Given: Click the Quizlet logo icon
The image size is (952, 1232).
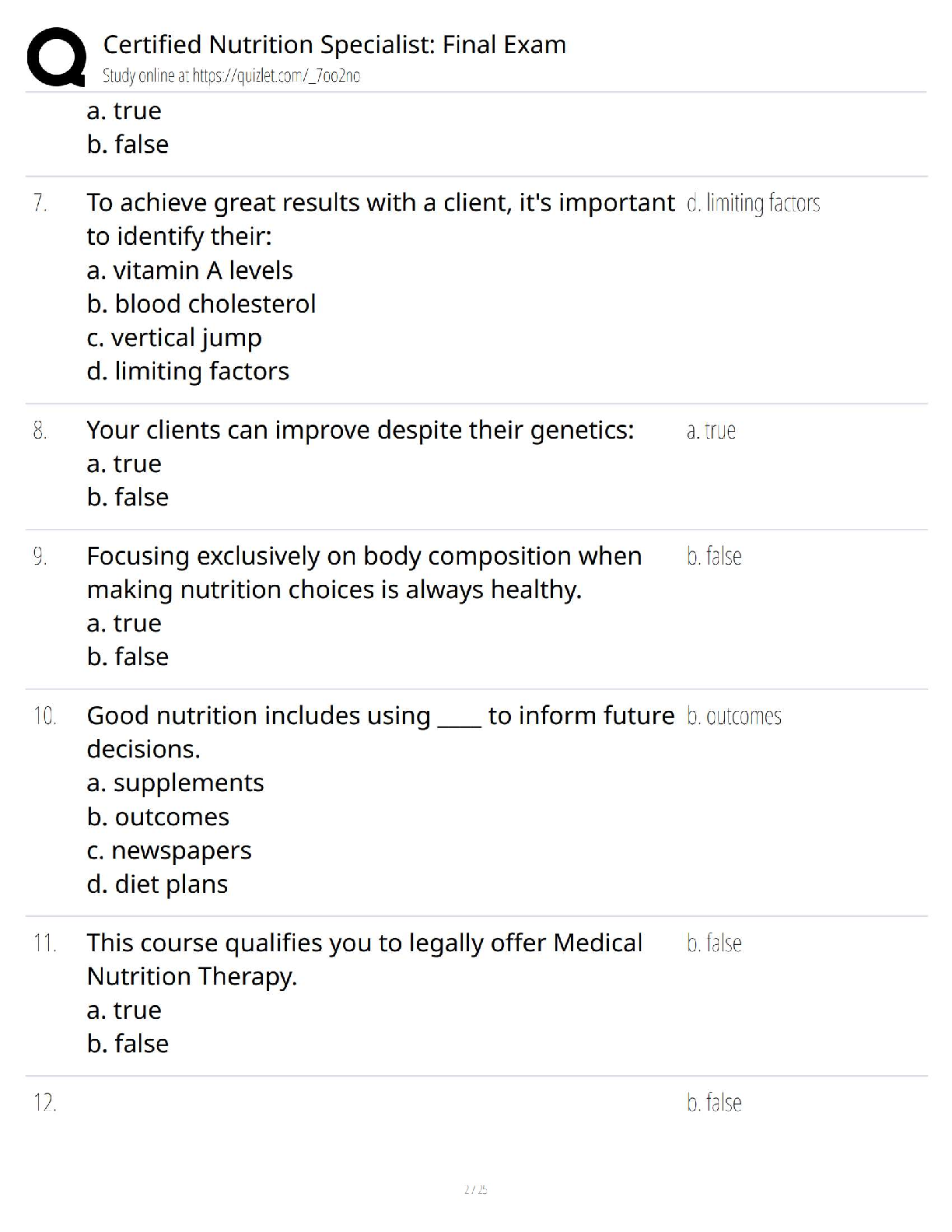Looking at the screenshot, I should click(x=56, y=56).
